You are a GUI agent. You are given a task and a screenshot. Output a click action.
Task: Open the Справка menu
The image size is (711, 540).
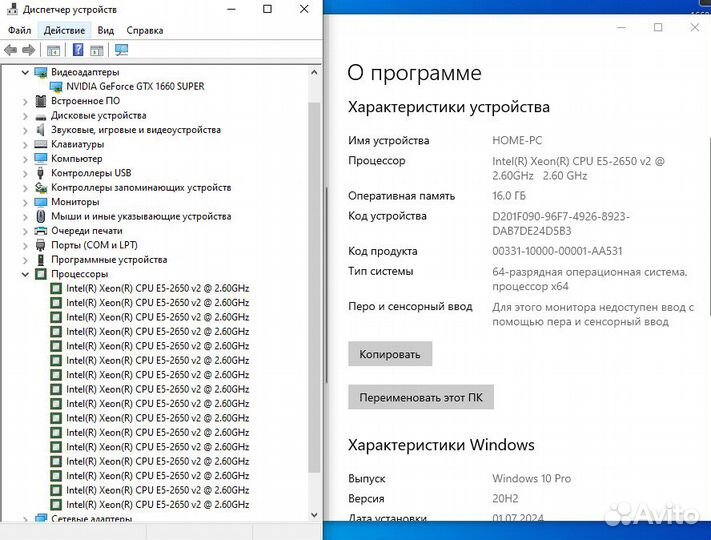click(145, 30)
